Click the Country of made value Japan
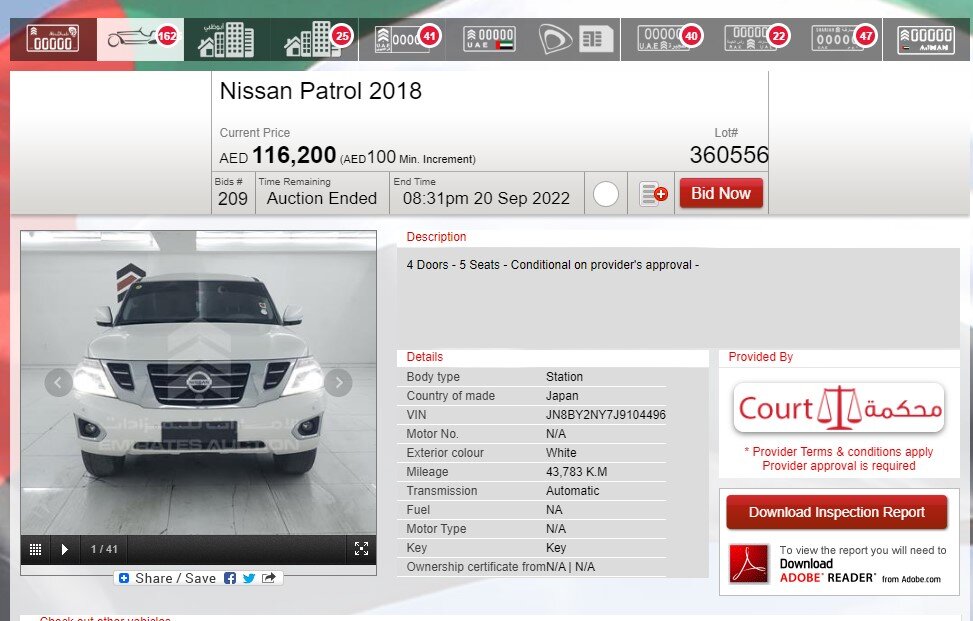The width and height of the screenshot is (973, 621). click(x=562, y=396)
